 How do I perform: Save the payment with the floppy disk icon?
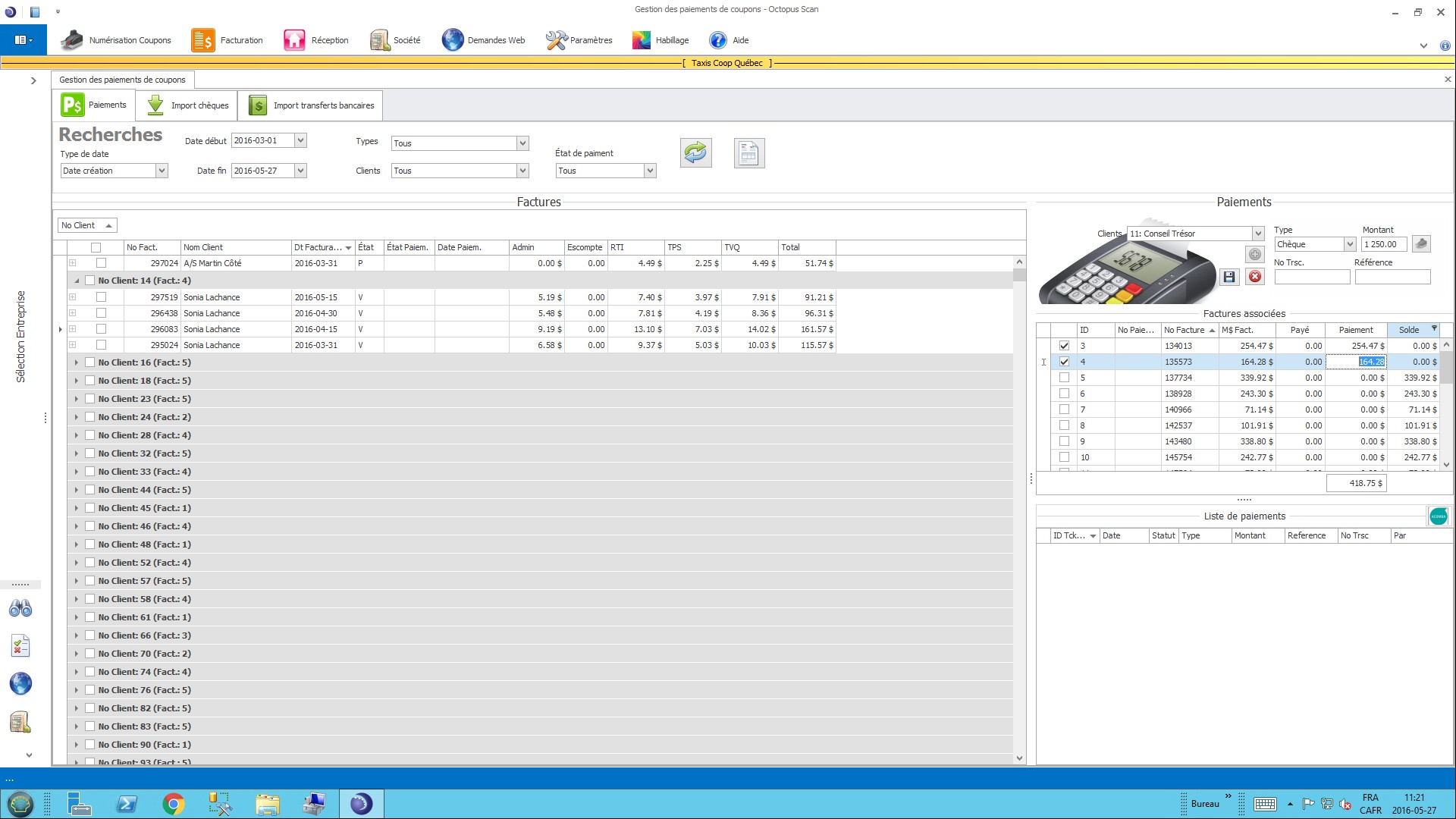(1229, 277)
